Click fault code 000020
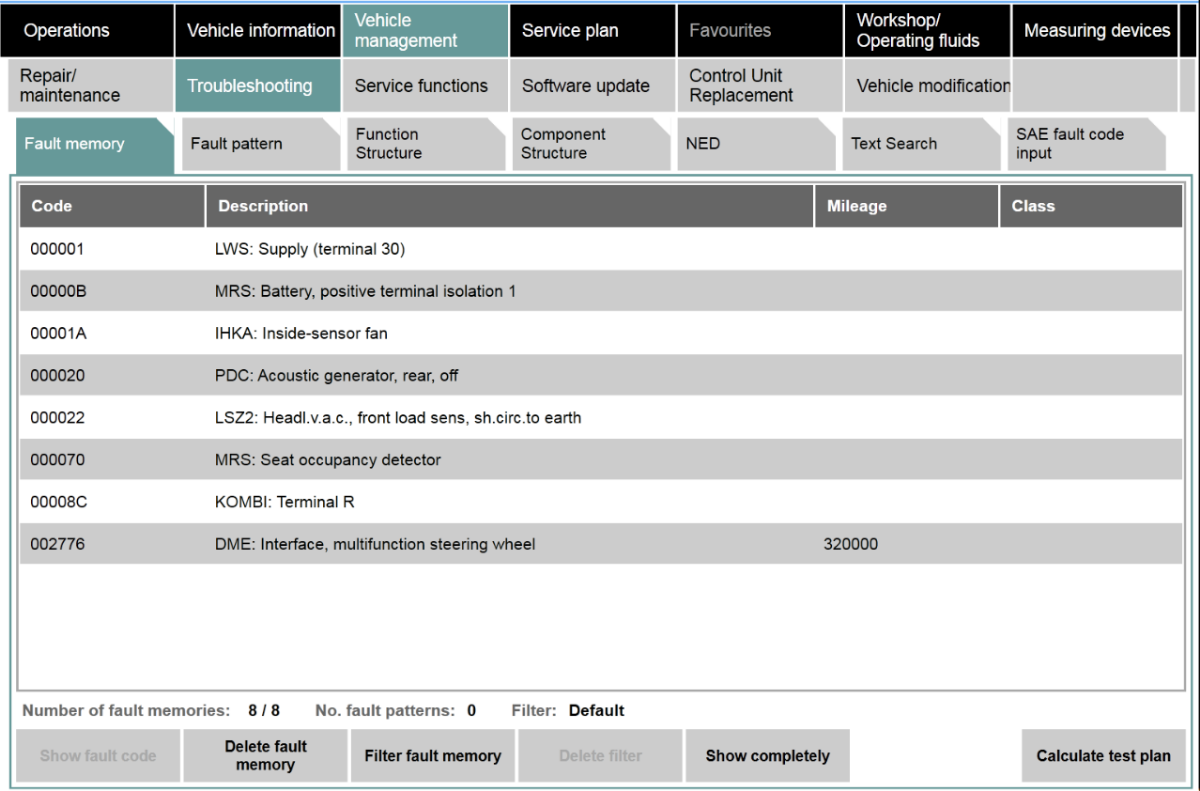 tap(58, 376)
